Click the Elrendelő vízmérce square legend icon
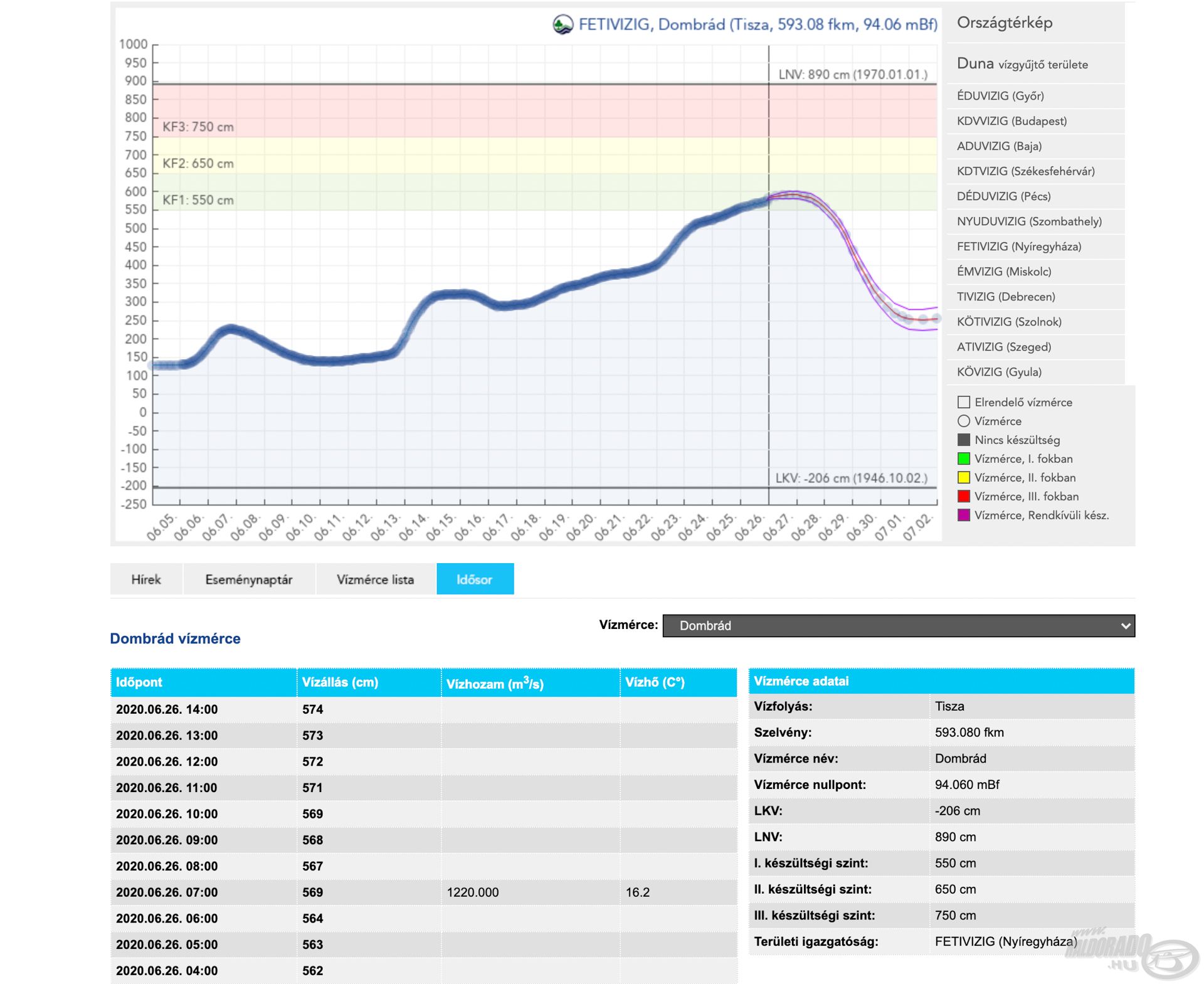Screen dimensions: 1204x984 click(x=964, y=402)
